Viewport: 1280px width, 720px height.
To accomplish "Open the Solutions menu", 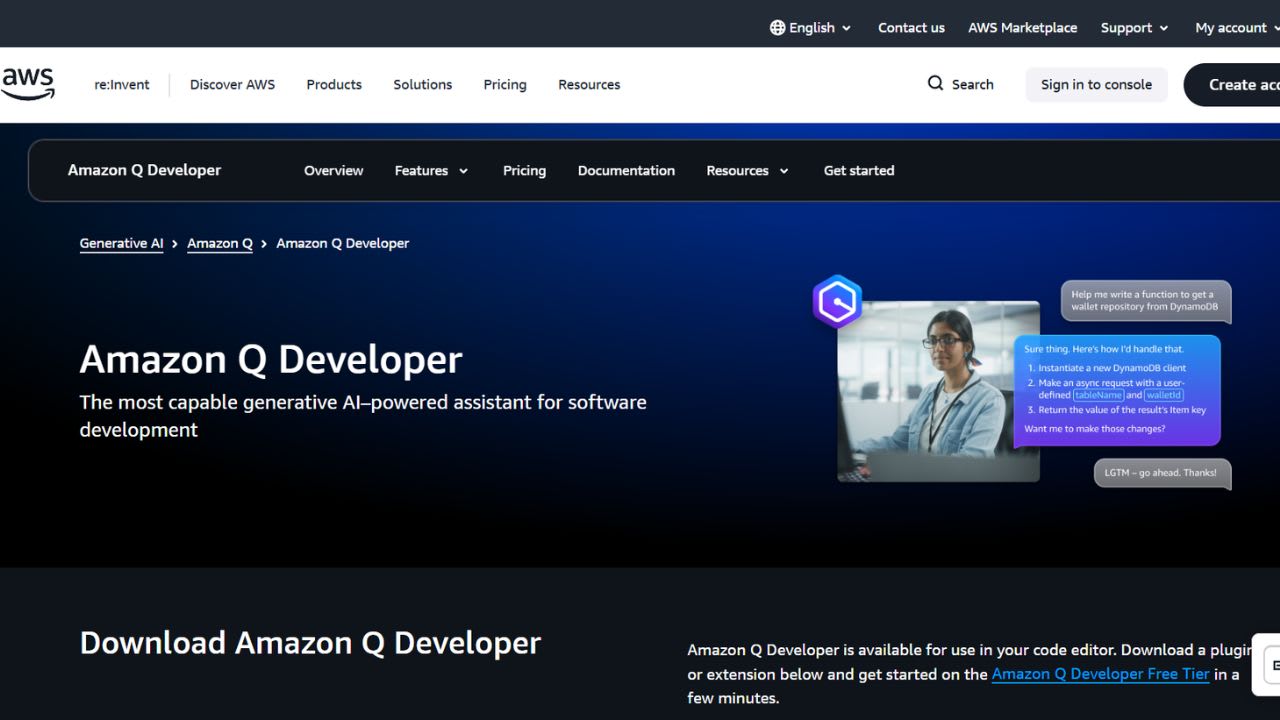I will coord(422,85).
